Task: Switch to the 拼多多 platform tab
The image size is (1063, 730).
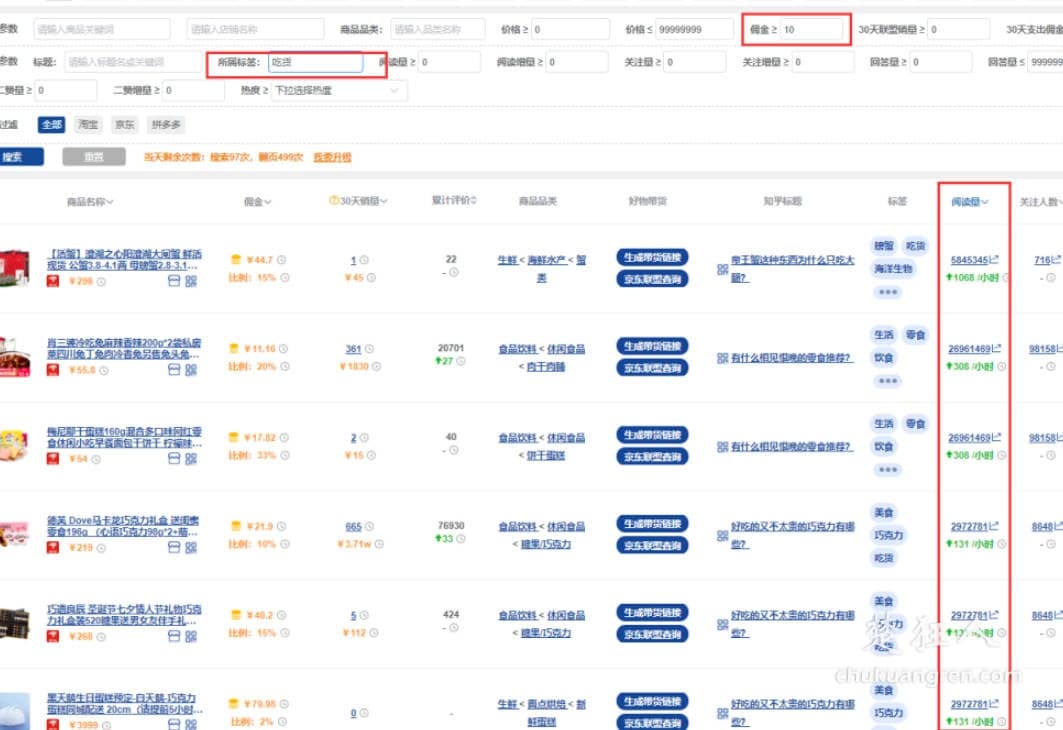Action: click(x=165, y=124)
